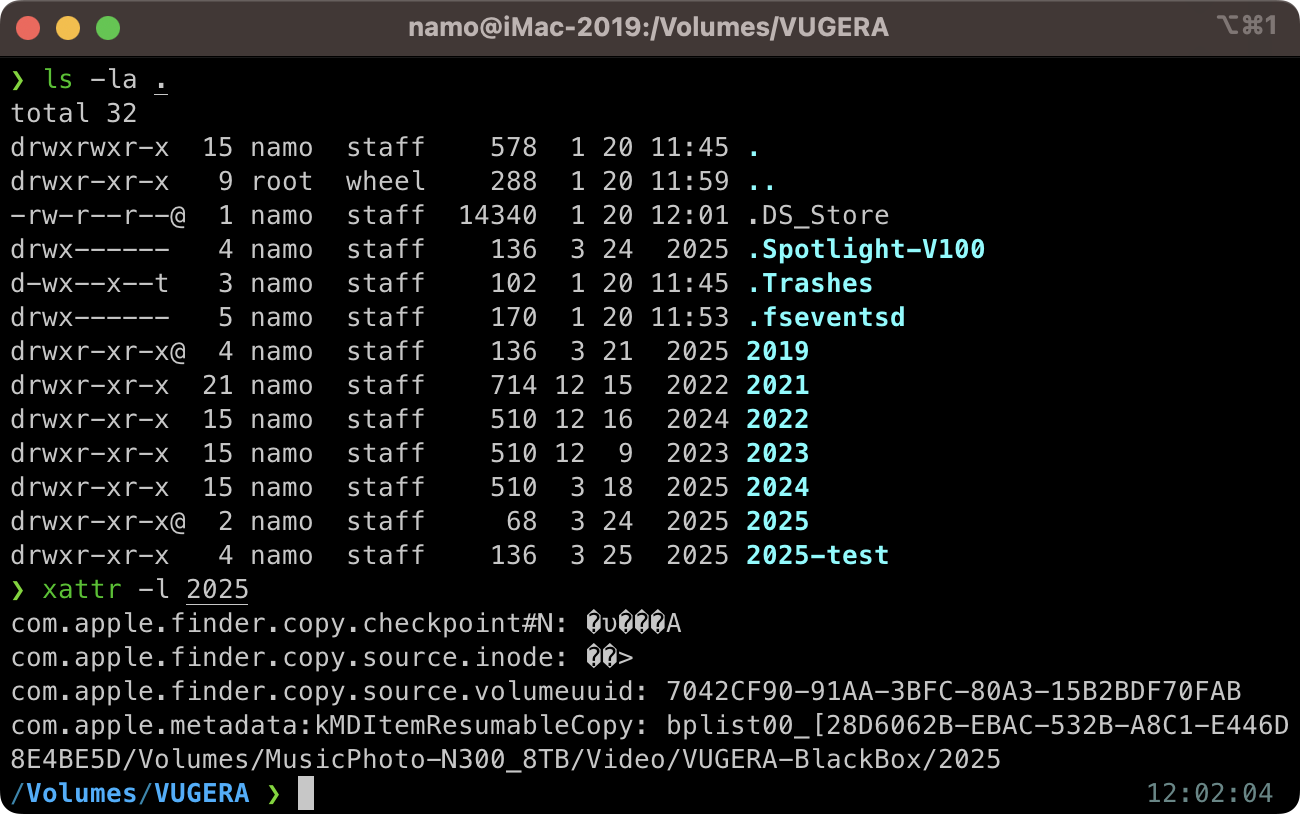Click permissions string drwxrwxr-x

click(x=89, y=148)
